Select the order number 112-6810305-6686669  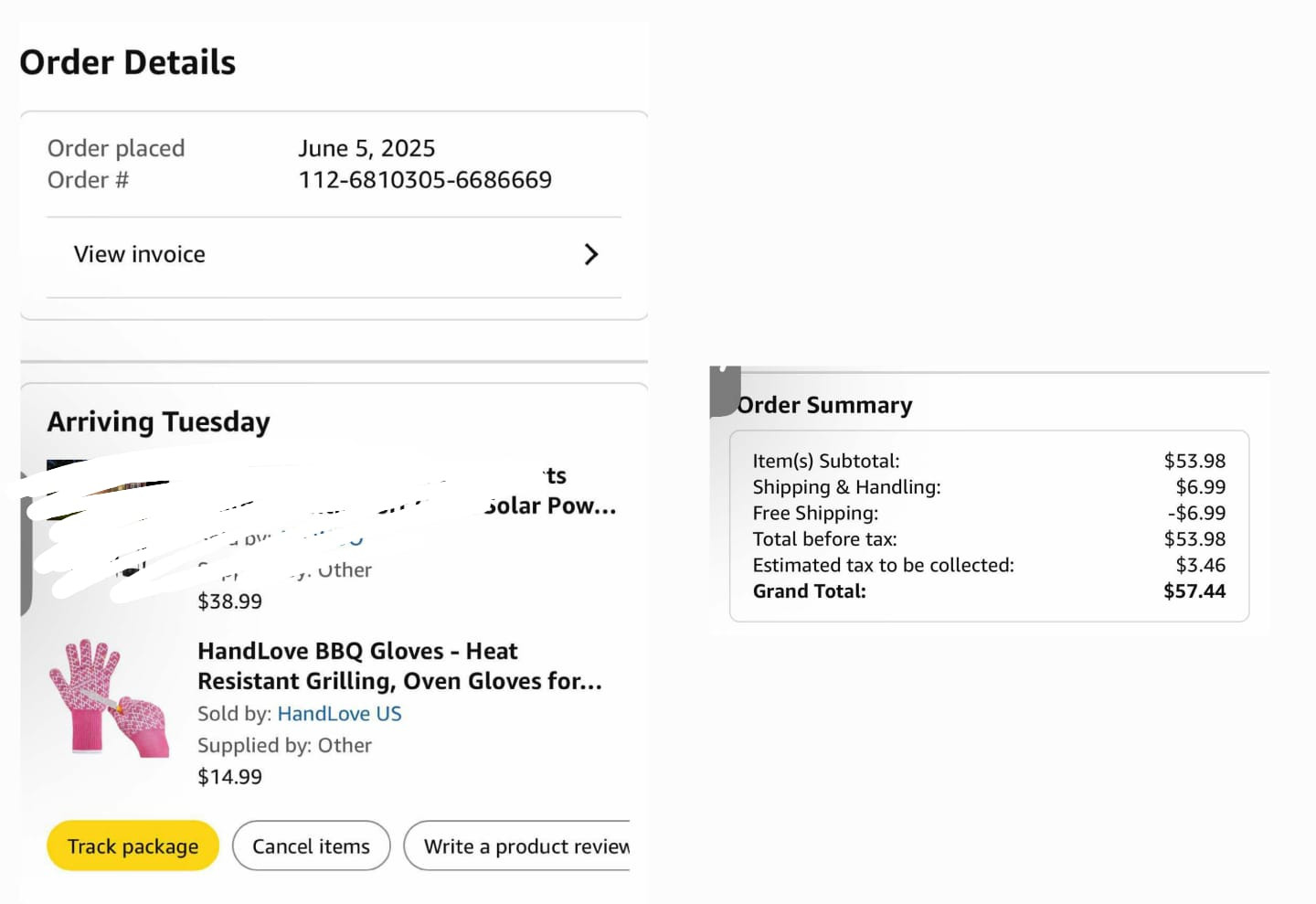coord(425,180)
